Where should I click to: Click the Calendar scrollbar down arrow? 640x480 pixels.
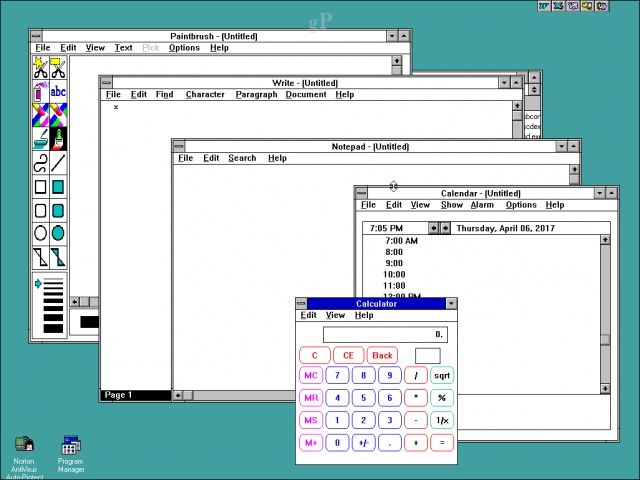pyautogui.click(x=605, y=389)
